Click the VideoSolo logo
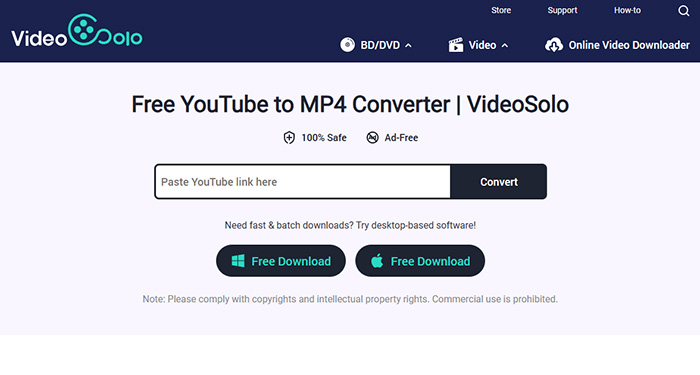Image resolution: width=700 pixels, height=375 pixels. pyautogui.click(x=77, y=30)
